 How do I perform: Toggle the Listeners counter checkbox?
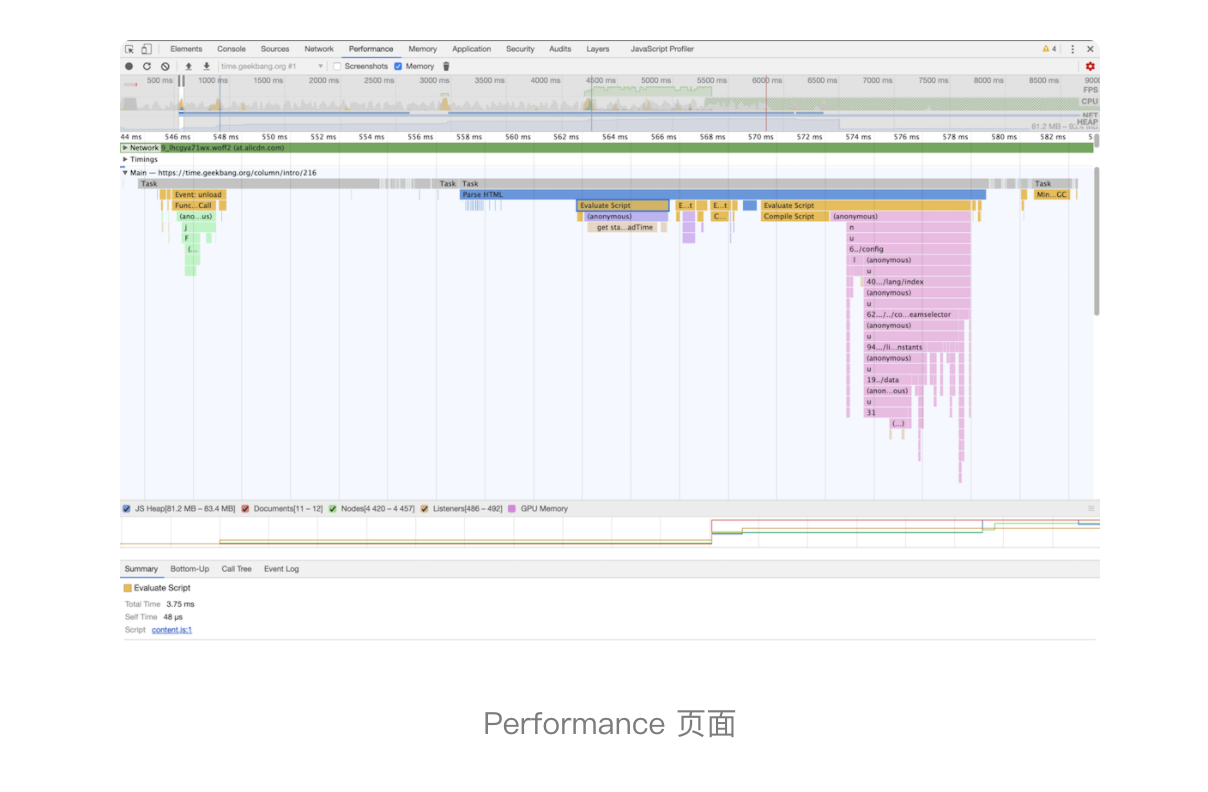[424, 509]
